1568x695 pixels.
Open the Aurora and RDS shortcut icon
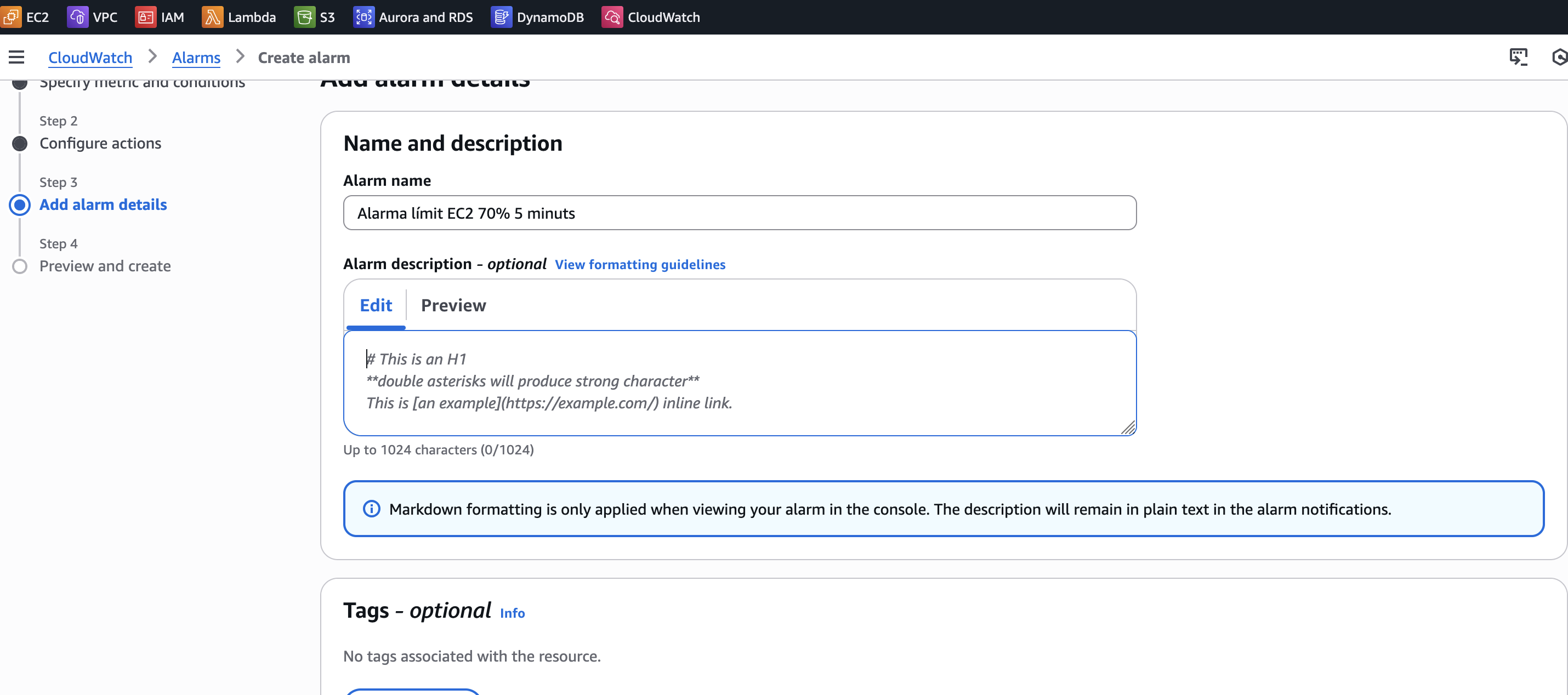(x=363, y=17)
